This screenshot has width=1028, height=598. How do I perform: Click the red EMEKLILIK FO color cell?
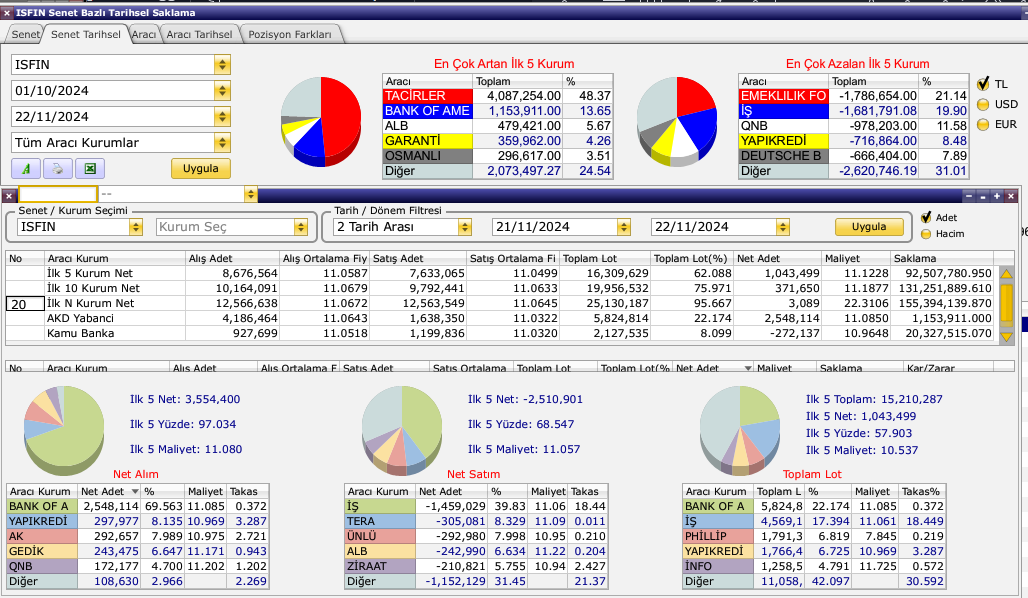(x=783, y=96)
